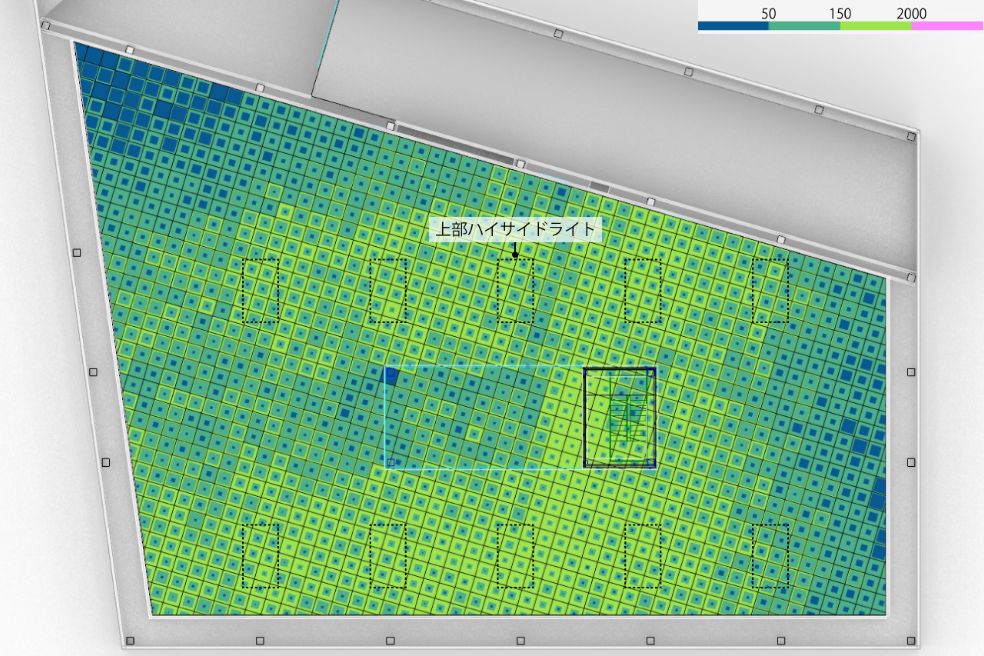The height and width of the screenshot is (656, 984).
Task: Click rightmost dotted rectangle in the lower row
Action: [x=770, y=555]
